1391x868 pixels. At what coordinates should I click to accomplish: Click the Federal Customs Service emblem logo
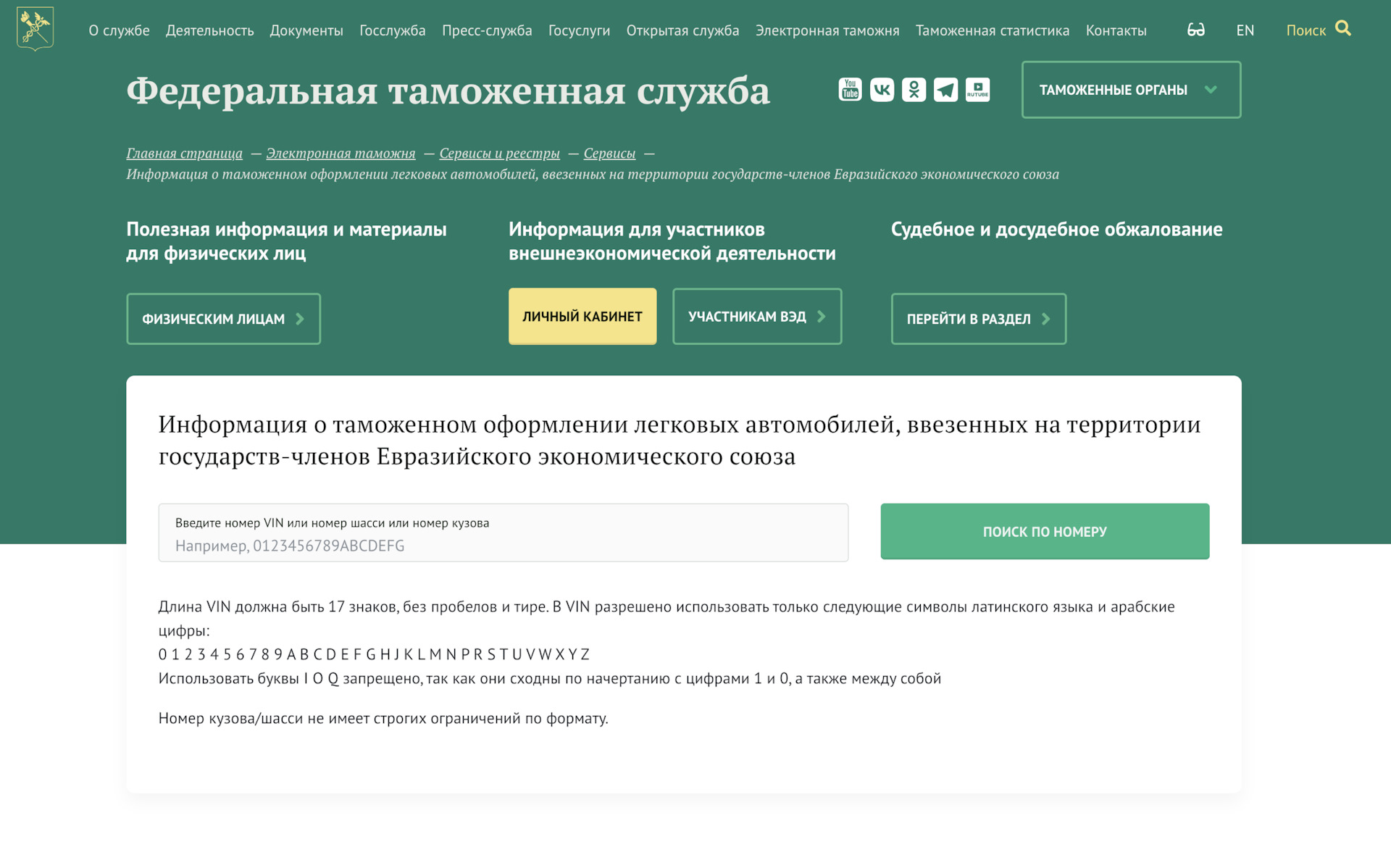(35, 29)
